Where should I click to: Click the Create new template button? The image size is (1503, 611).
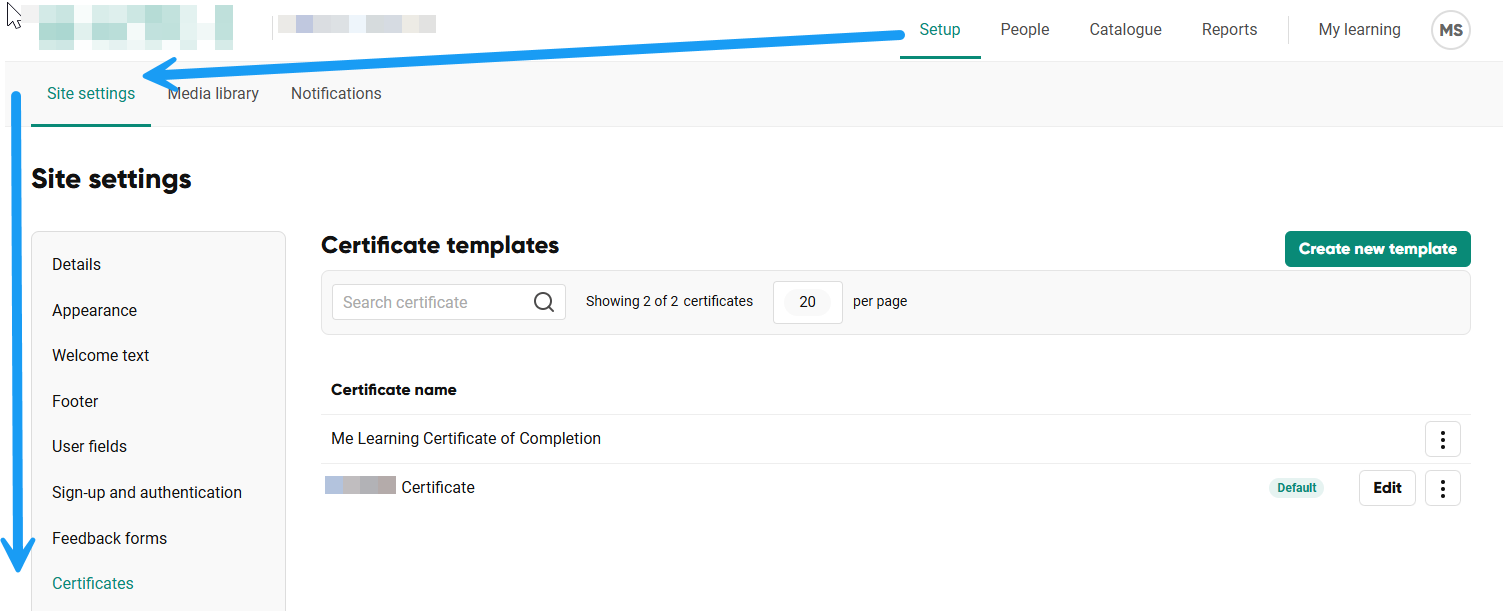(1377, 248)
